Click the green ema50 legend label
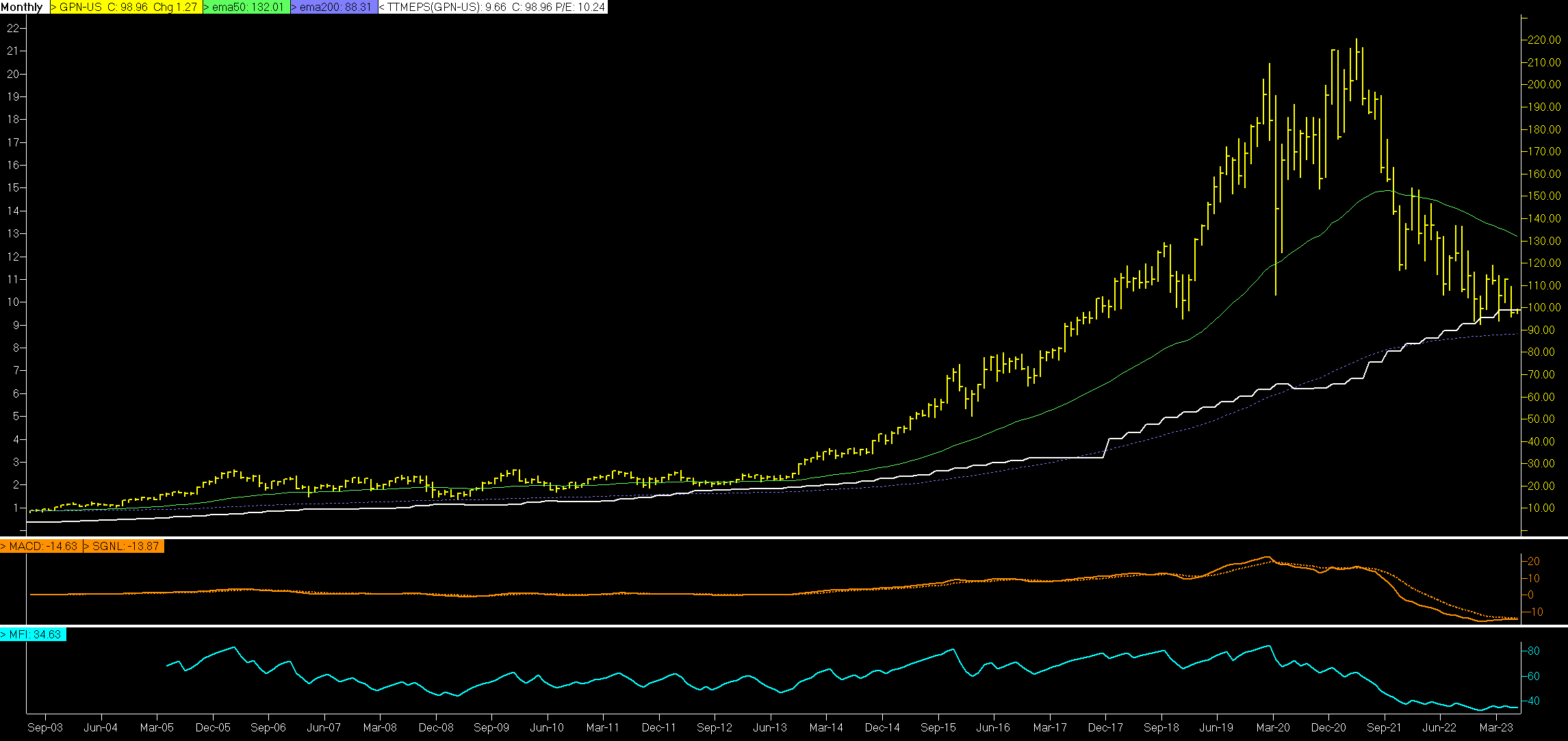The height and width of the screenshot is (741, 1568). (x=246, y=7)
